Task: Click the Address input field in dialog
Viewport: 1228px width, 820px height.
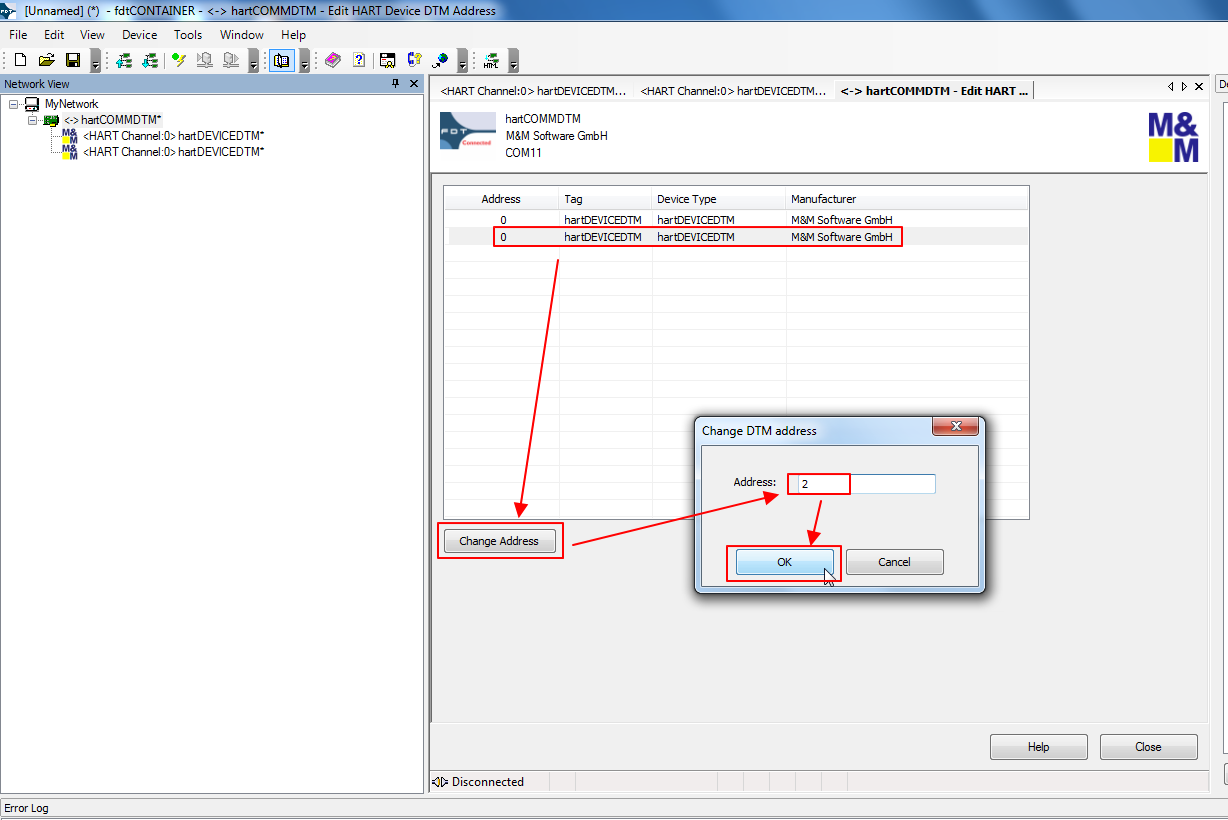Action: pos(860,484)
